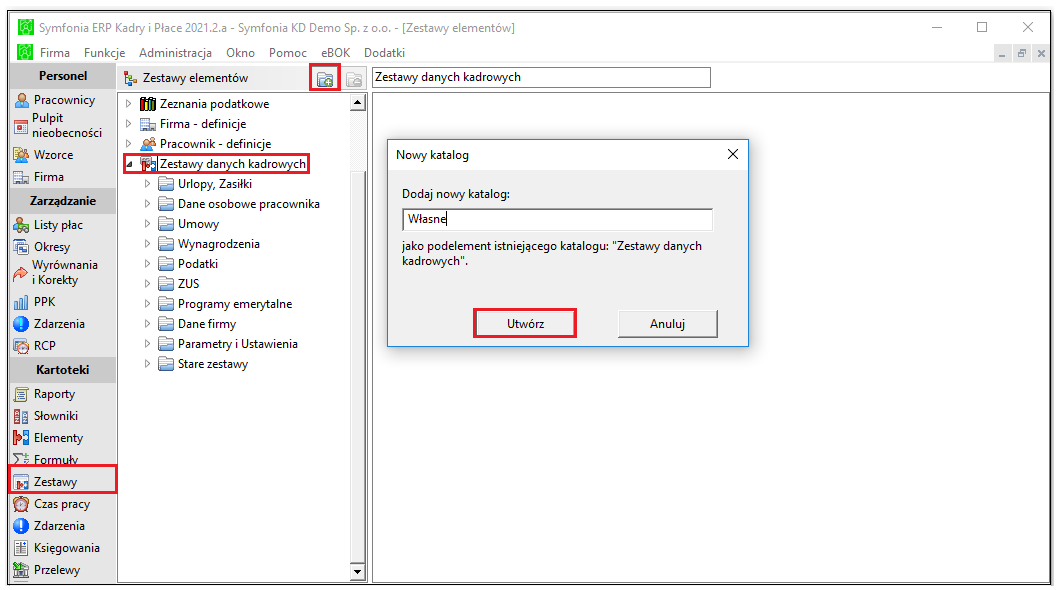Open the Firma menu
The height and width of the screenshot is (590, 1062).
point(55,53)
